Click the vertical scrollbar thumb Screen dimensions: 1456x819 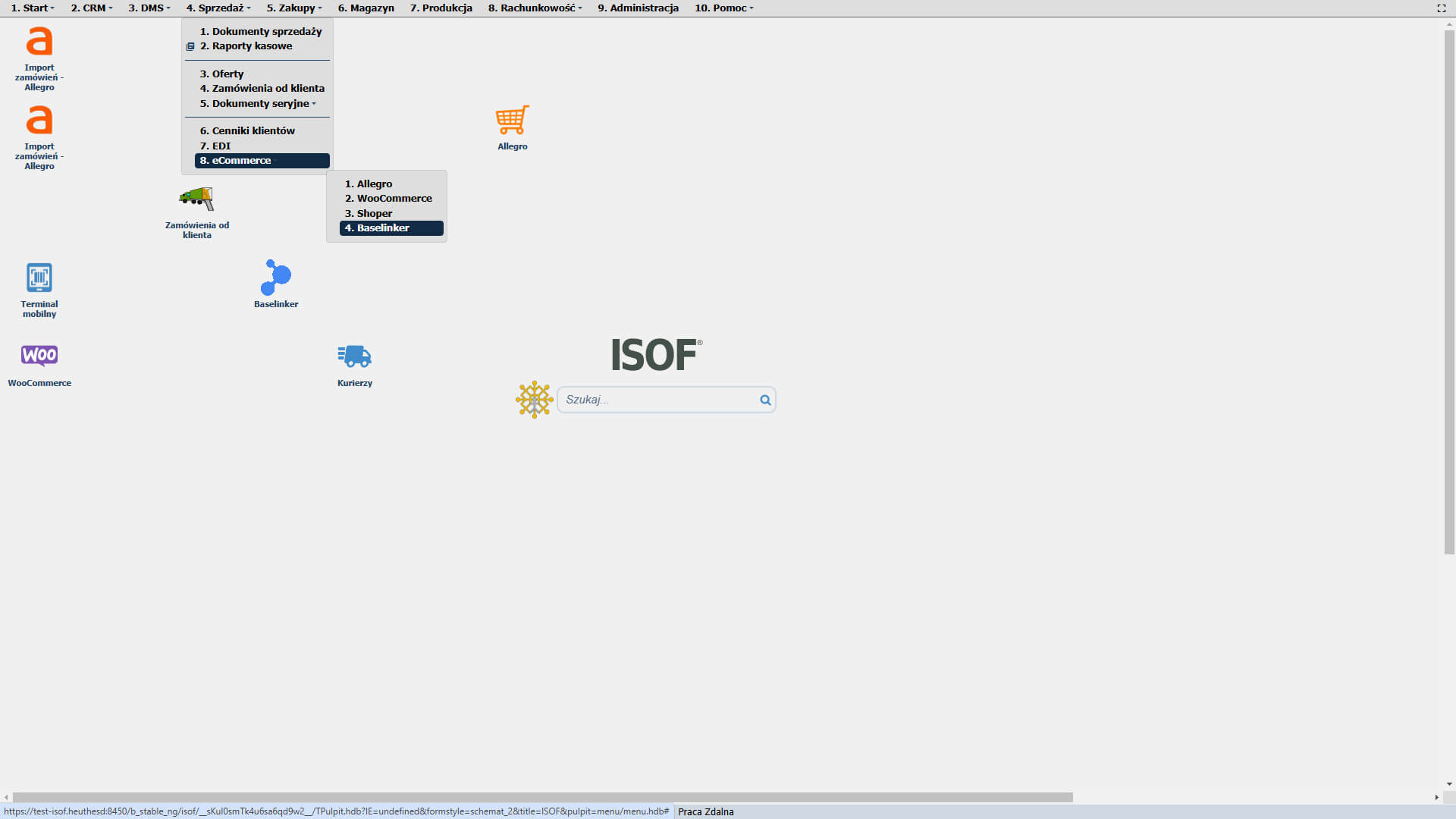tap(1449, 292)
